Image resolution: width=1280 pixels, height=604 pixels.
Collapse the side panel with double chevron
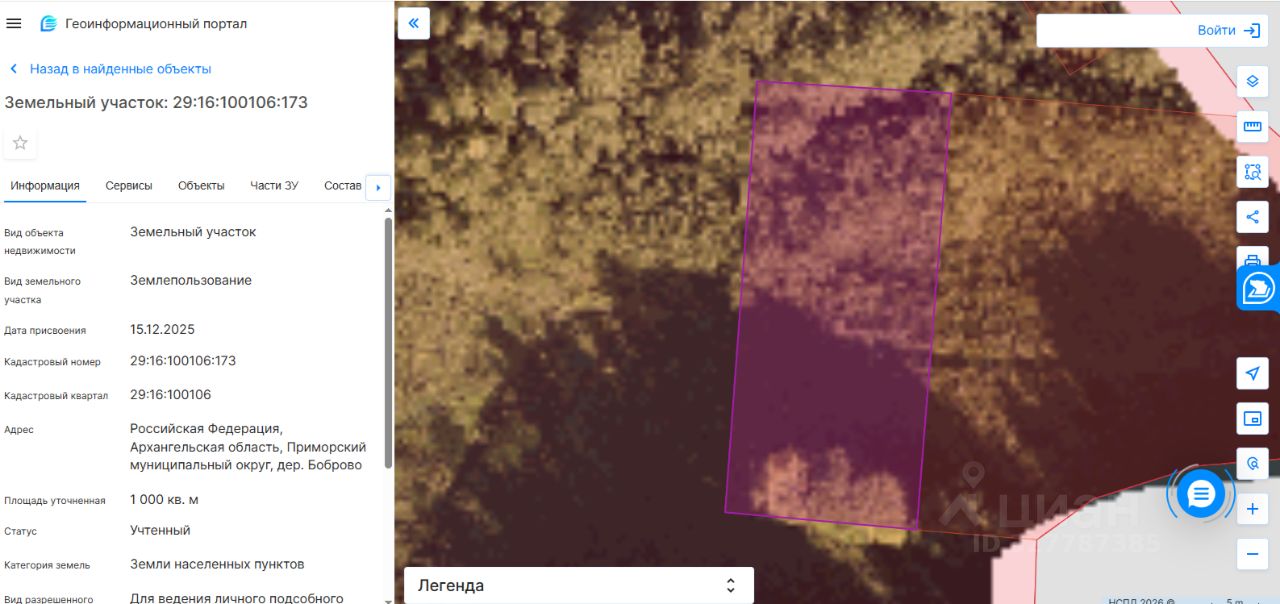pyautogui.click(x=414, y=23)
